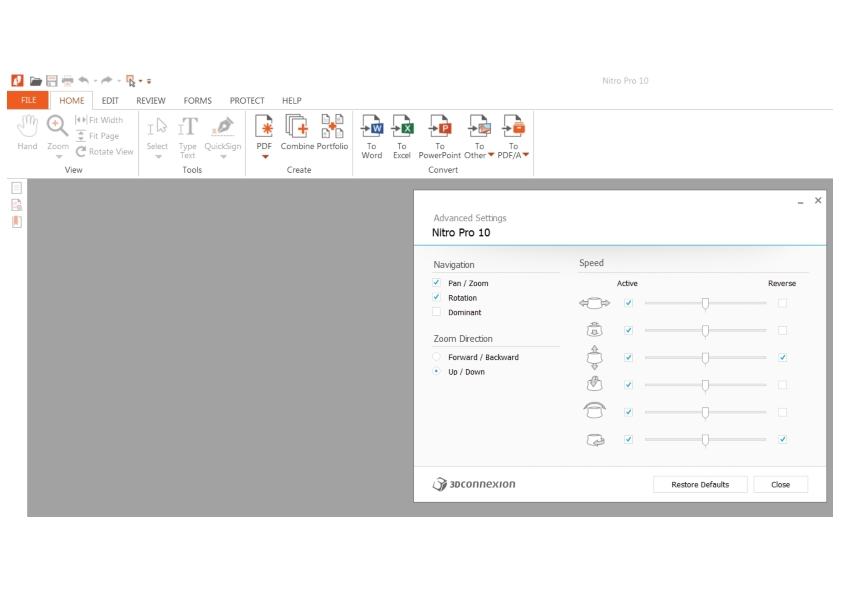Click the Restore Defaults button
The height and width of the screenshot is (595, 842).
[700, 484]
